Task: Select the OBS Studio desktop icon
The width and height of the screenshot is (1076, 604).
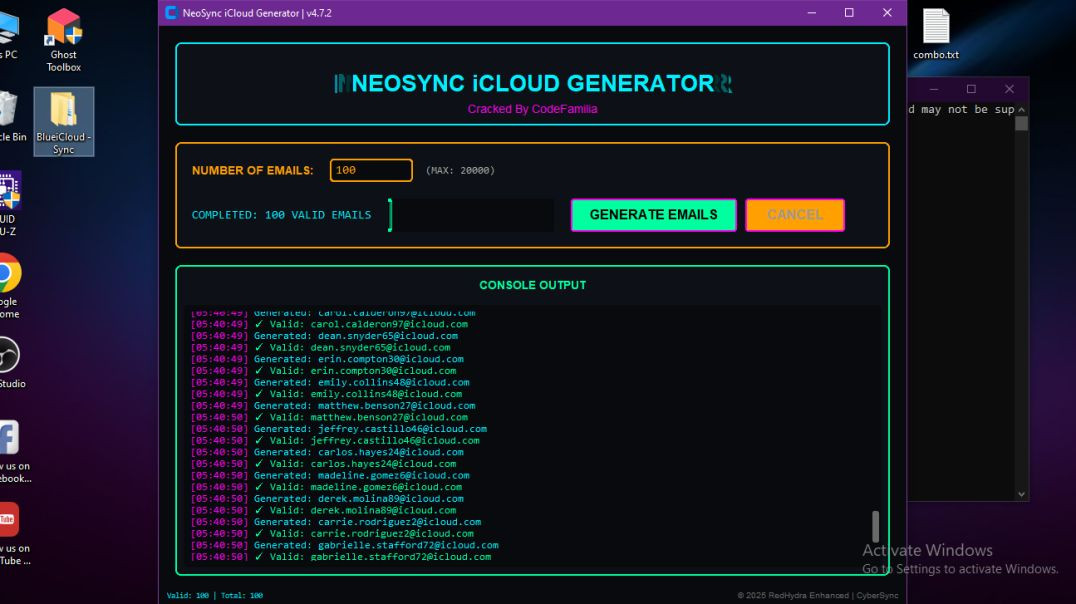Action: [x=11, y=363]
